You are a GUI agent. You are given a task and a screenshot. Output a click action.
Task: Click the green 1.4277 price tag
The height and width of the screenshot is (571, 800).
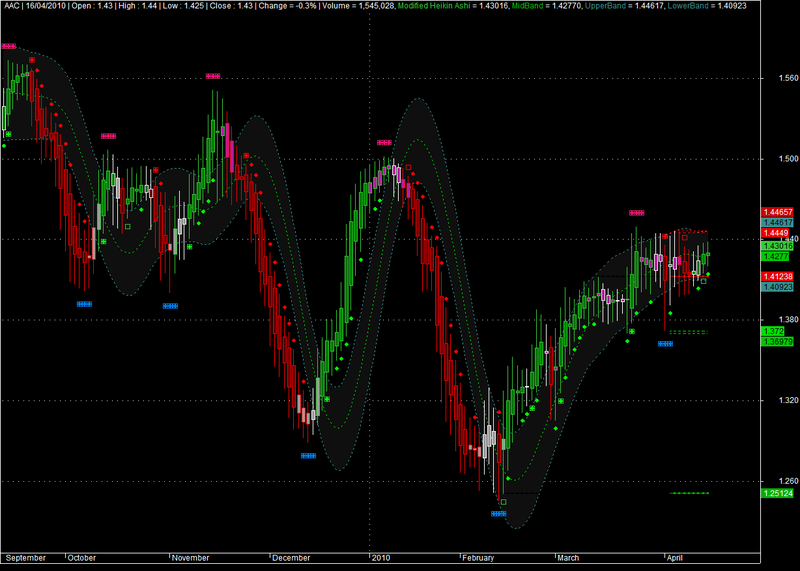tap(775, 256)
